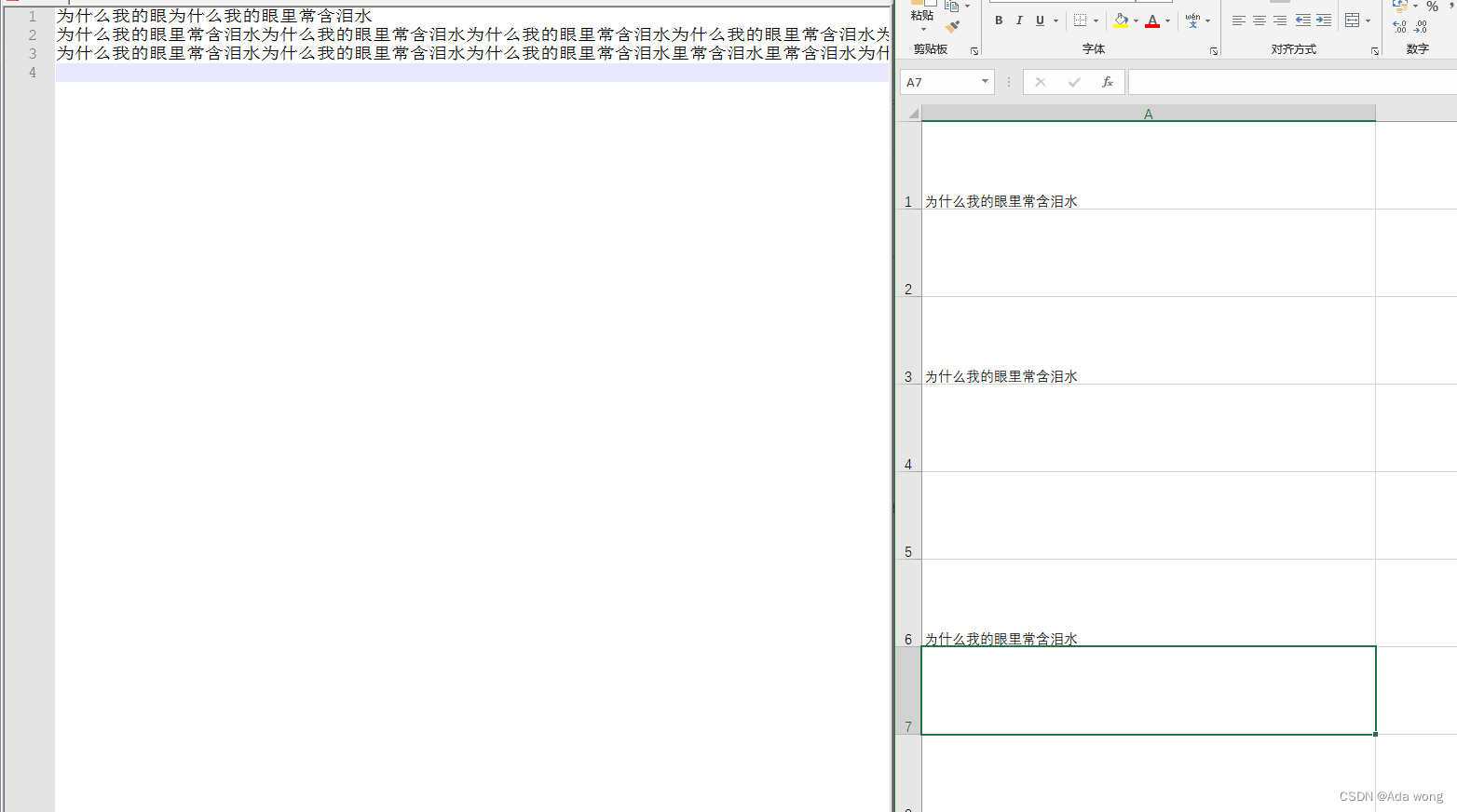Expand font color dropdown arrow
1457x812 pixels.
[x=1167, y=20]
